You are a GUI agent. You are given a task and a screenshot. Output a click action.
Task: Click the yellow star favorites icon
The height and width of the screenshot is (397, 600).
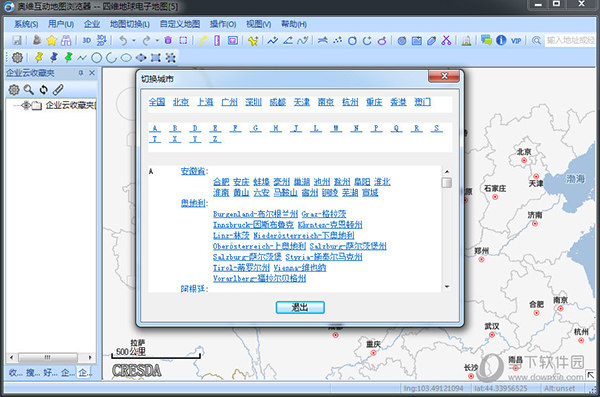[51, 40]
